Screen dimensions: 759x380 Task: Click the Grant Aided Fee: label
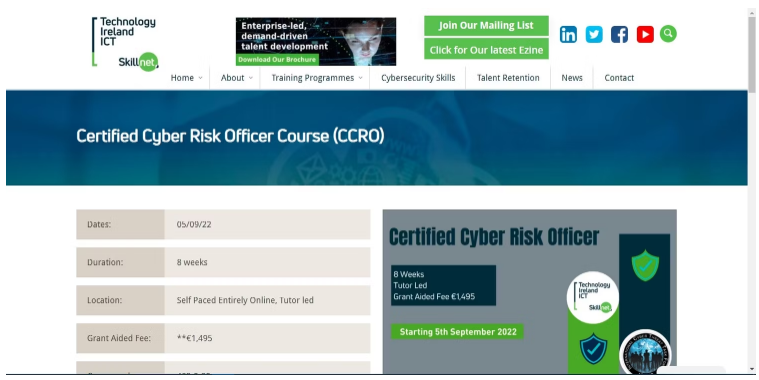(x=119, y=338)
